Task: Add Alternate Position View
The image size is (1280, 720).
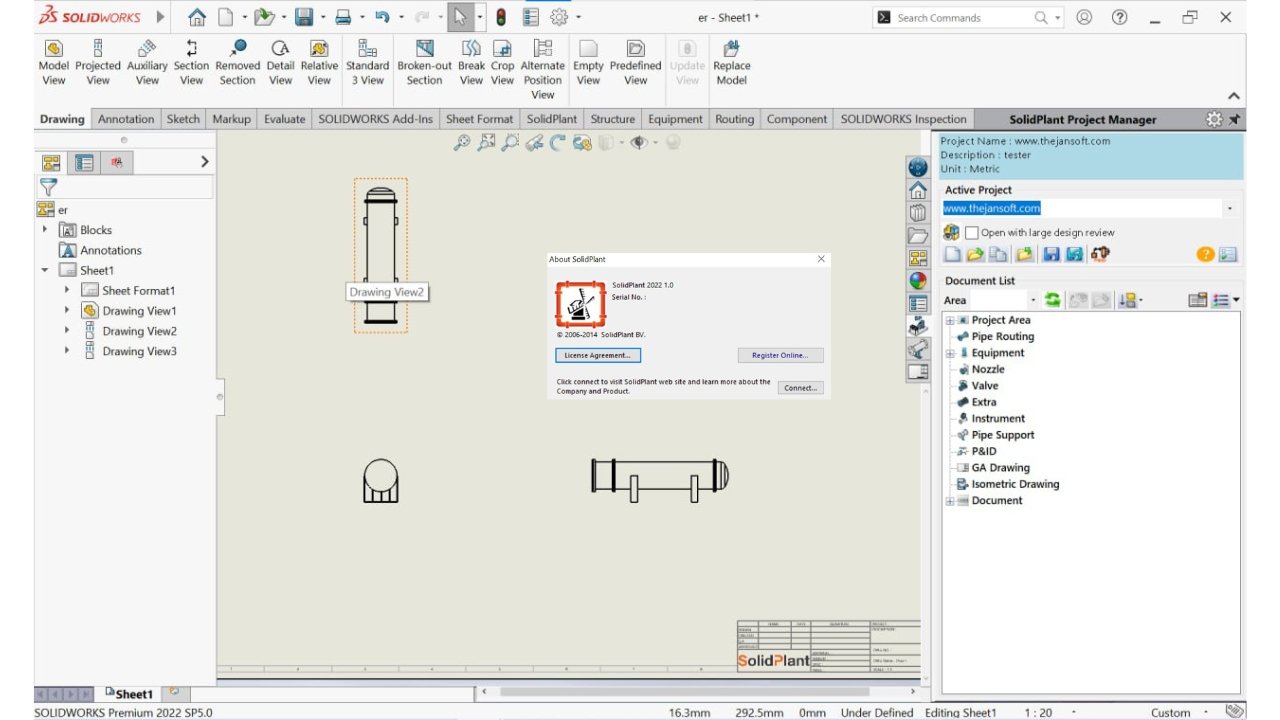Action: 543,69
